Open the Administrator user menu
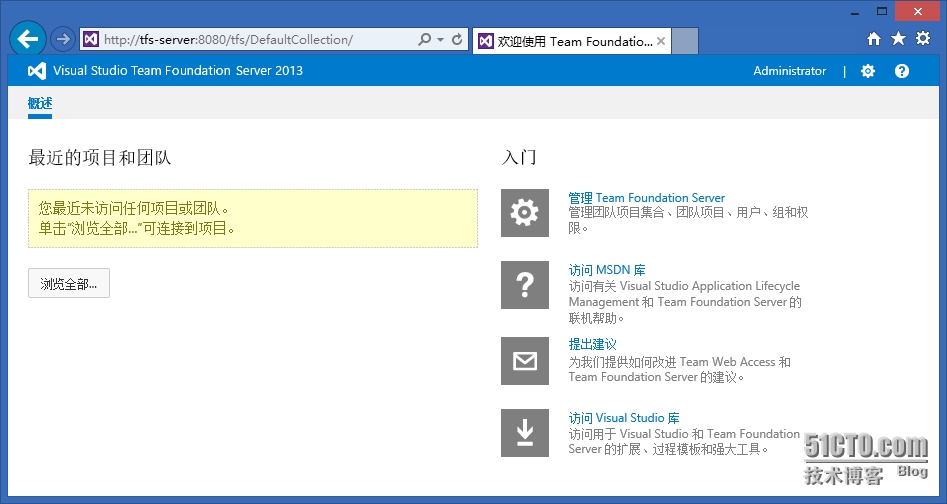Screen dimensions: 947x504 click(789, 71)
